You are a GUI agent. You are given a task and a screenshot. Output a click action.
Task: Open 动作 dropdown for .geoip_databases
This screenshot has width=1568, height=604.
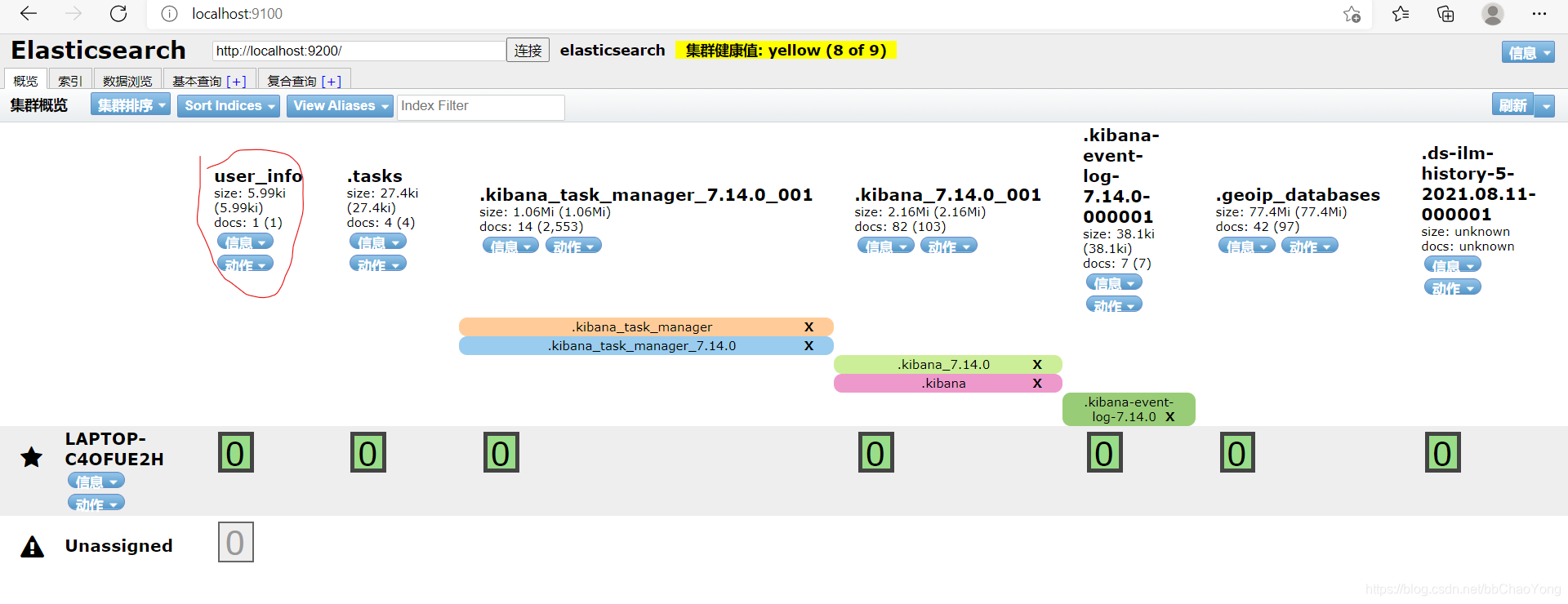click(1310, 246)
